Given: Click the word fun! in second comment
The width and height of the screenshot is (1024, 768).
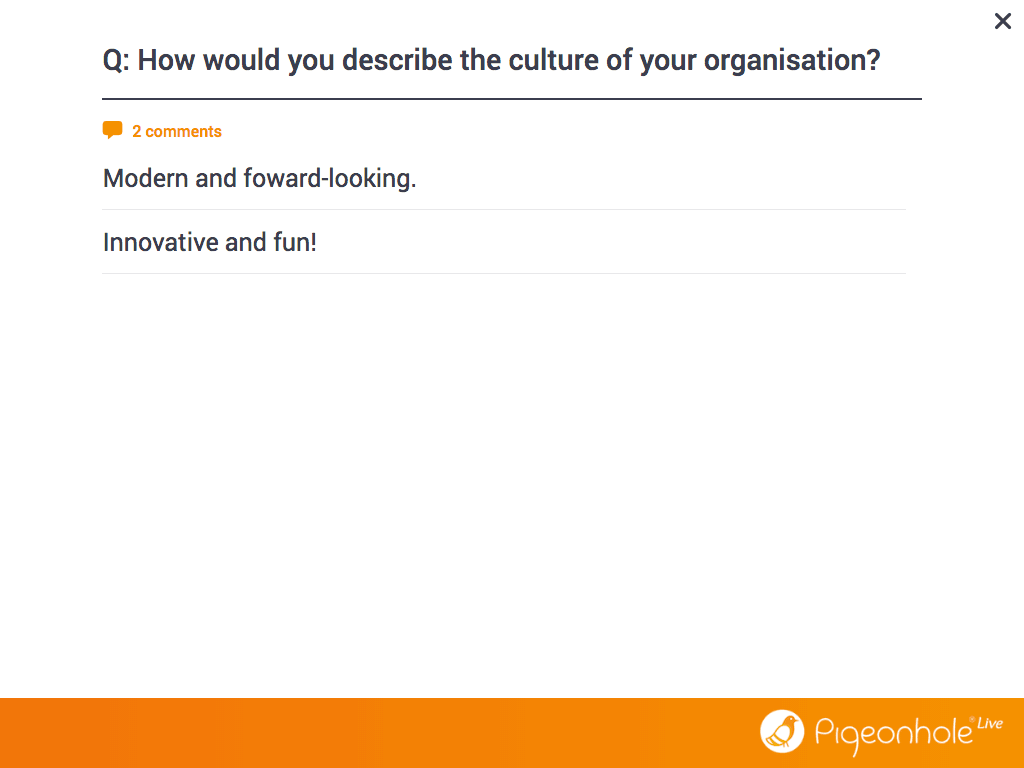Looking at the screenshot, I should click(295, 242).
